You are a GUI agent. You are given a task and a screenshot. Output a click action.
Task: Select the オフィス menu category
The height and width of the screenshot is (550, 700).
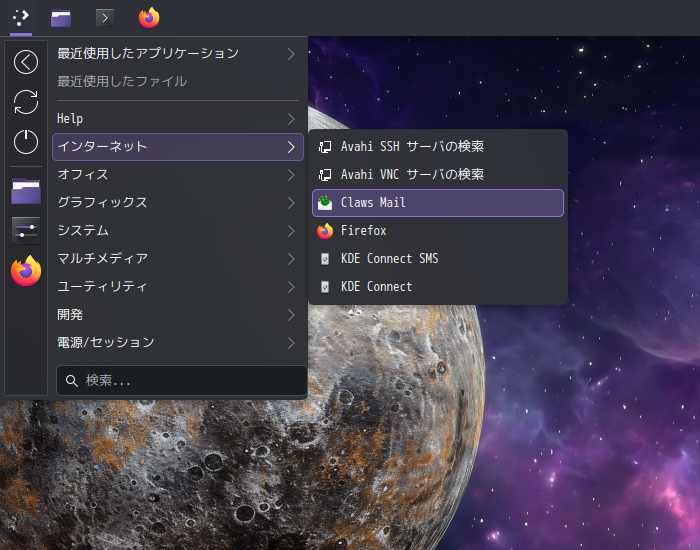click(x=178, y=175)
